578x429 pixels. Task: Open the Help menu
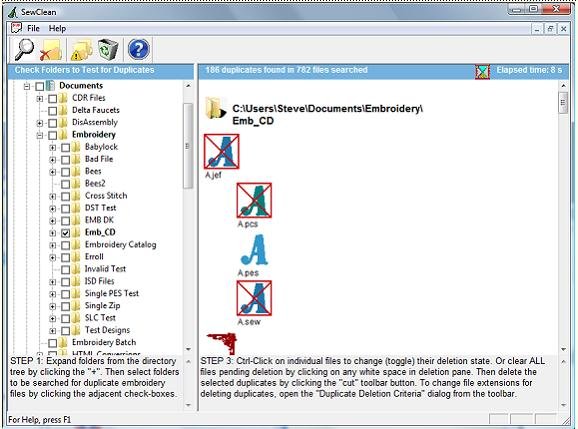point(57,28)
